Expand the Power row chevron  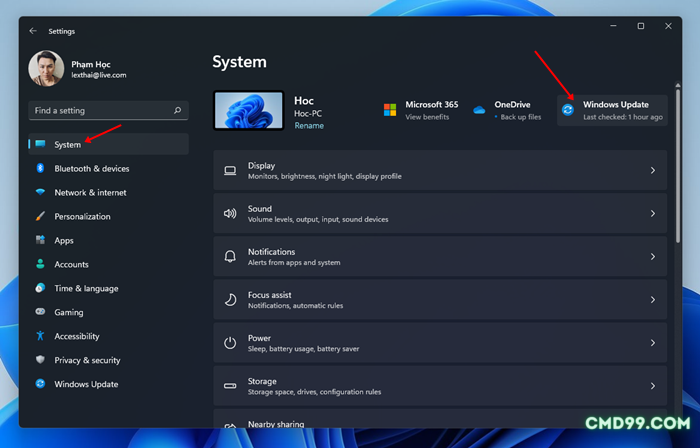(653, 343)
